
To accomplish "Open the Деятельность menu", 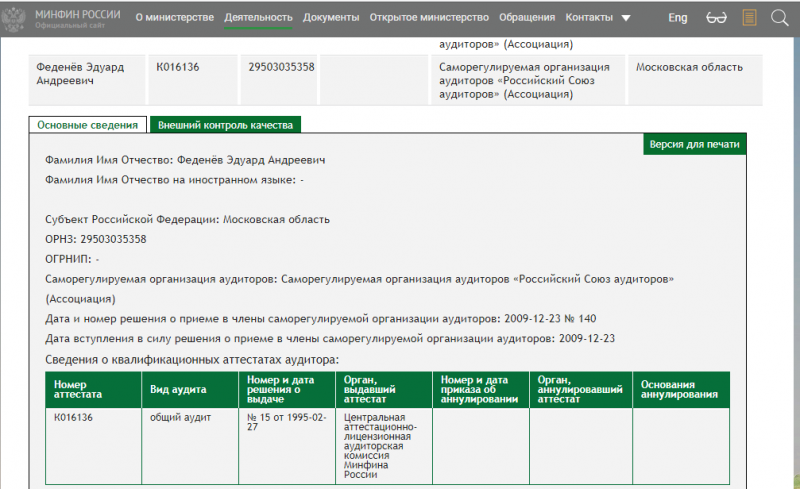I will (258, 17).
